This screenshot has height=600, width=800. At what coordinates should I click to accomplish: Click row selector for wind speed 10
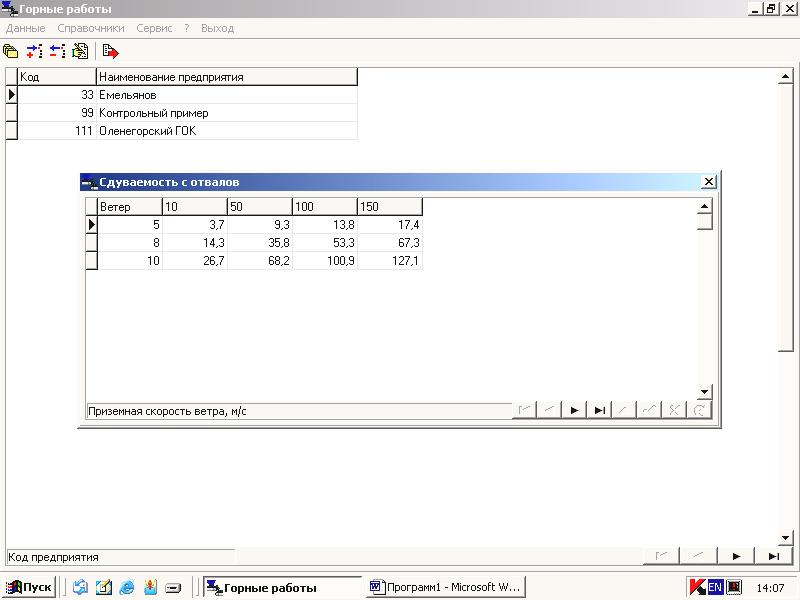(x=91, y=260)
